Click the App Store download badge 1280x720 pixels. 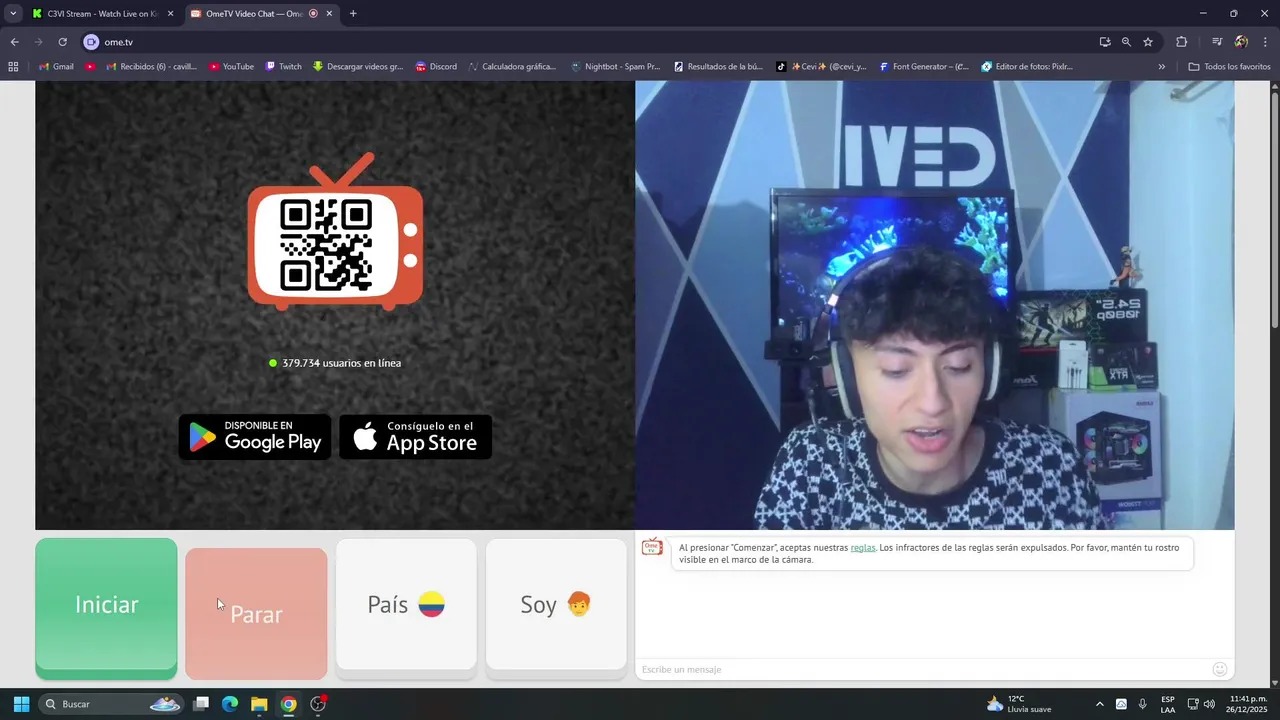(x=415, y=437)
